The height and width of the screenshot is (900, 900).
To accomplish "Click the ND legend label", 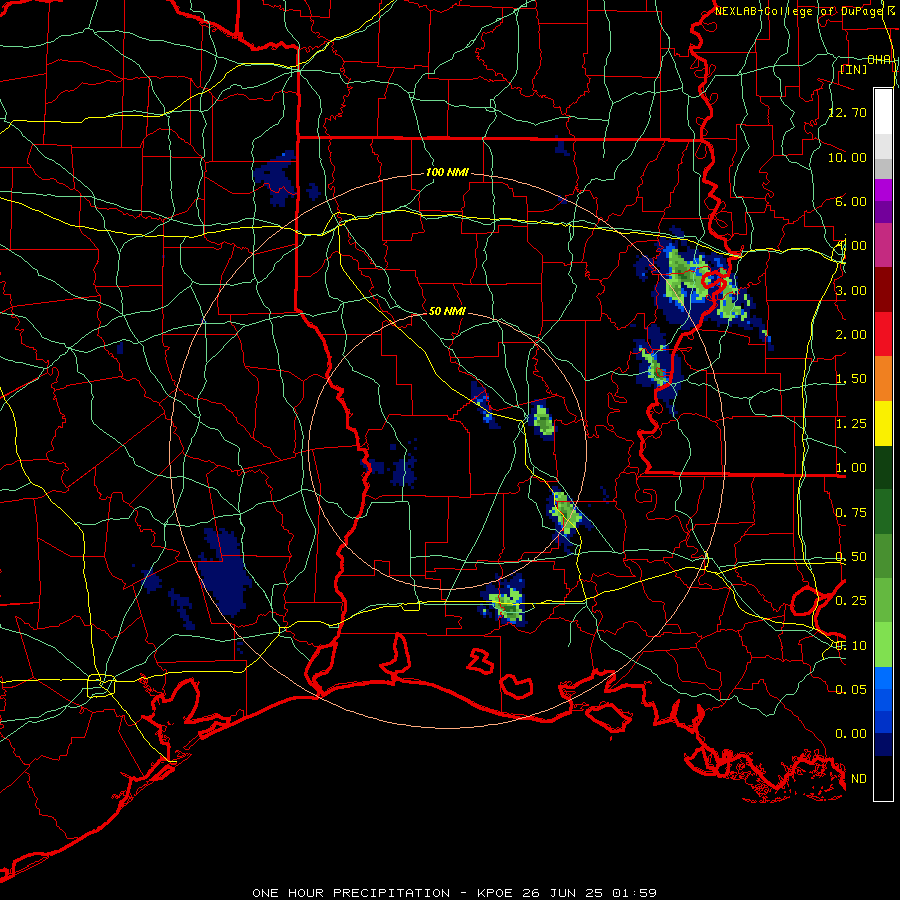I will [x=859, y=779].
